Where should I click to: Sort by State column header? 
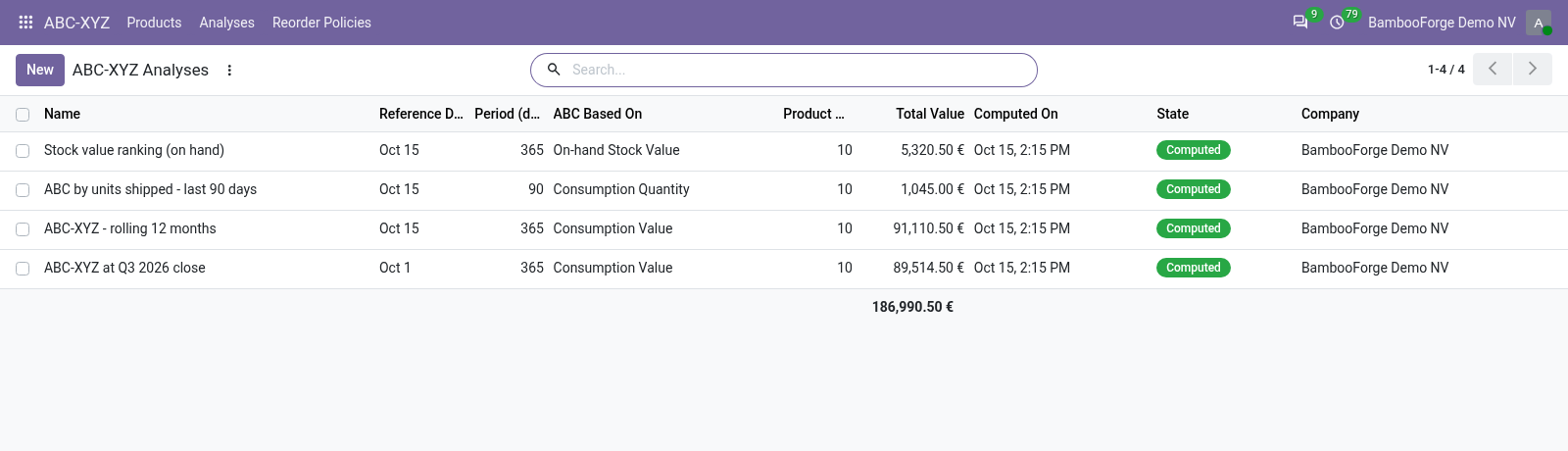[1172, 114]
